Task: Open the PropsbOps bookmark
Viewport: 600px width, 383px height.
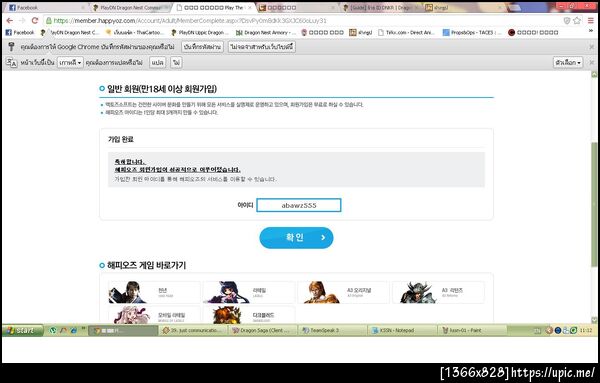Action: [x=471, y=33]
